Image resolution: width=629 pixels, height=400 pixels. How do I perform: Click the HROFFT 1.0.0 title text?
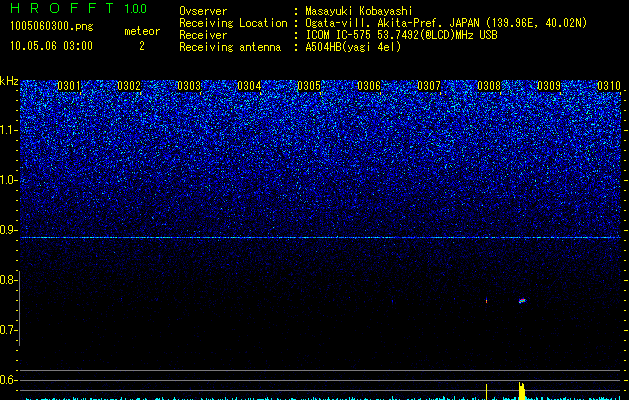point(79,8)
